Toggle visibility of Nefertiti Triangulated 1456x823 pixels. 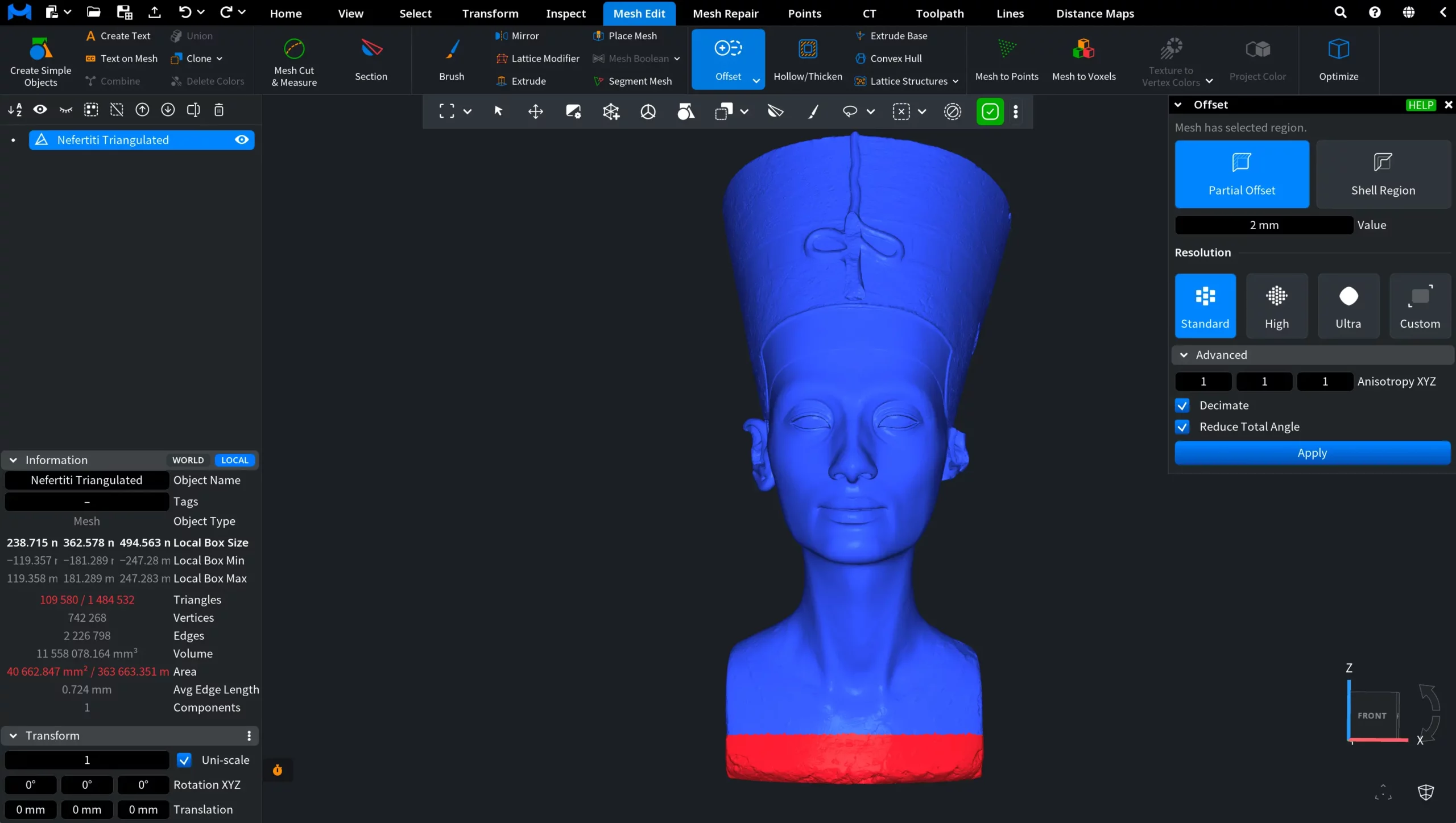pos(242,140)
